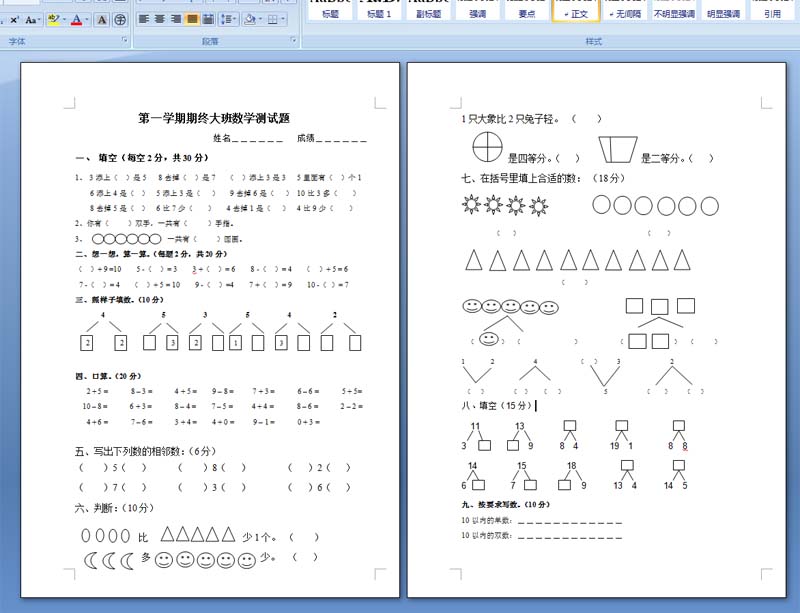This screenshot has height=613, width=800.
Task: Apply the 强调 style
Action: 477,10
